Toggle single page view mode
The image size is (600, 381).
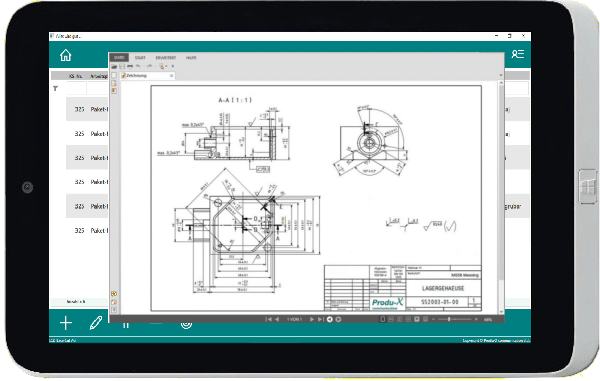(x=382, y=319)
